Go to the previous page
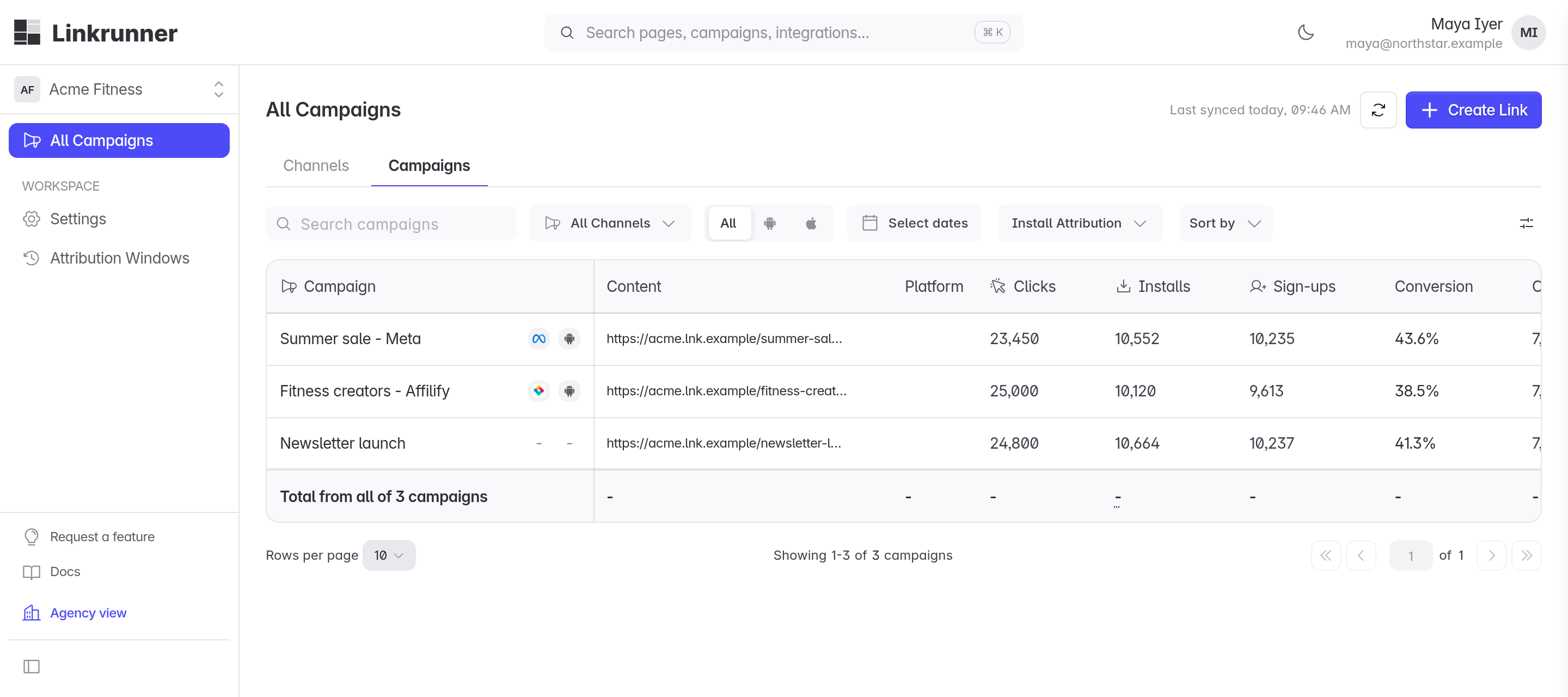 click(x=1361, y=555)
